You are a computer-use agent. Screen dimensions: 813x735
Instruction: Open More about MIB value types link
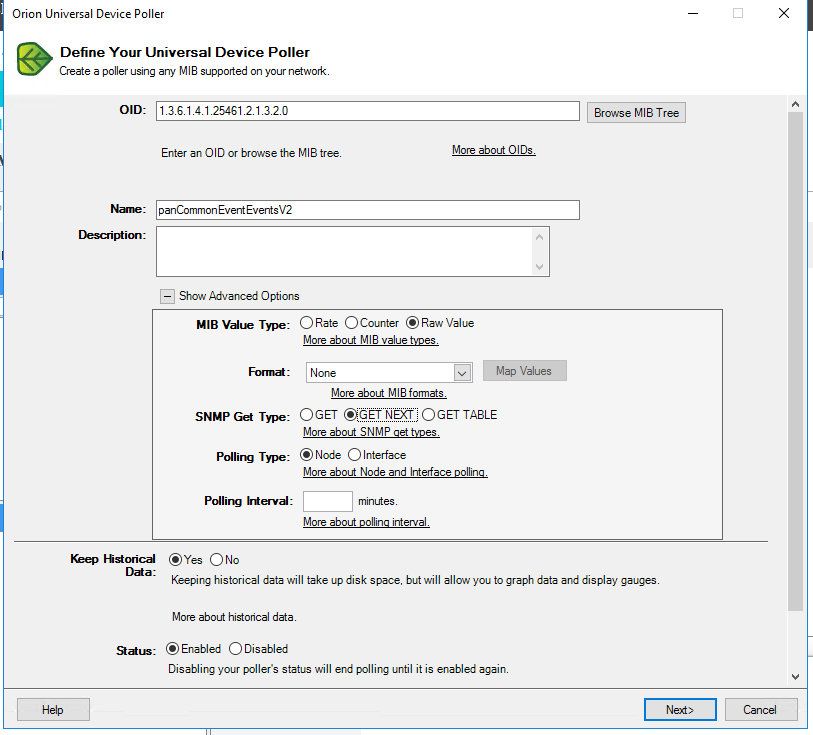pyautogui.click(x=371, y=340)
